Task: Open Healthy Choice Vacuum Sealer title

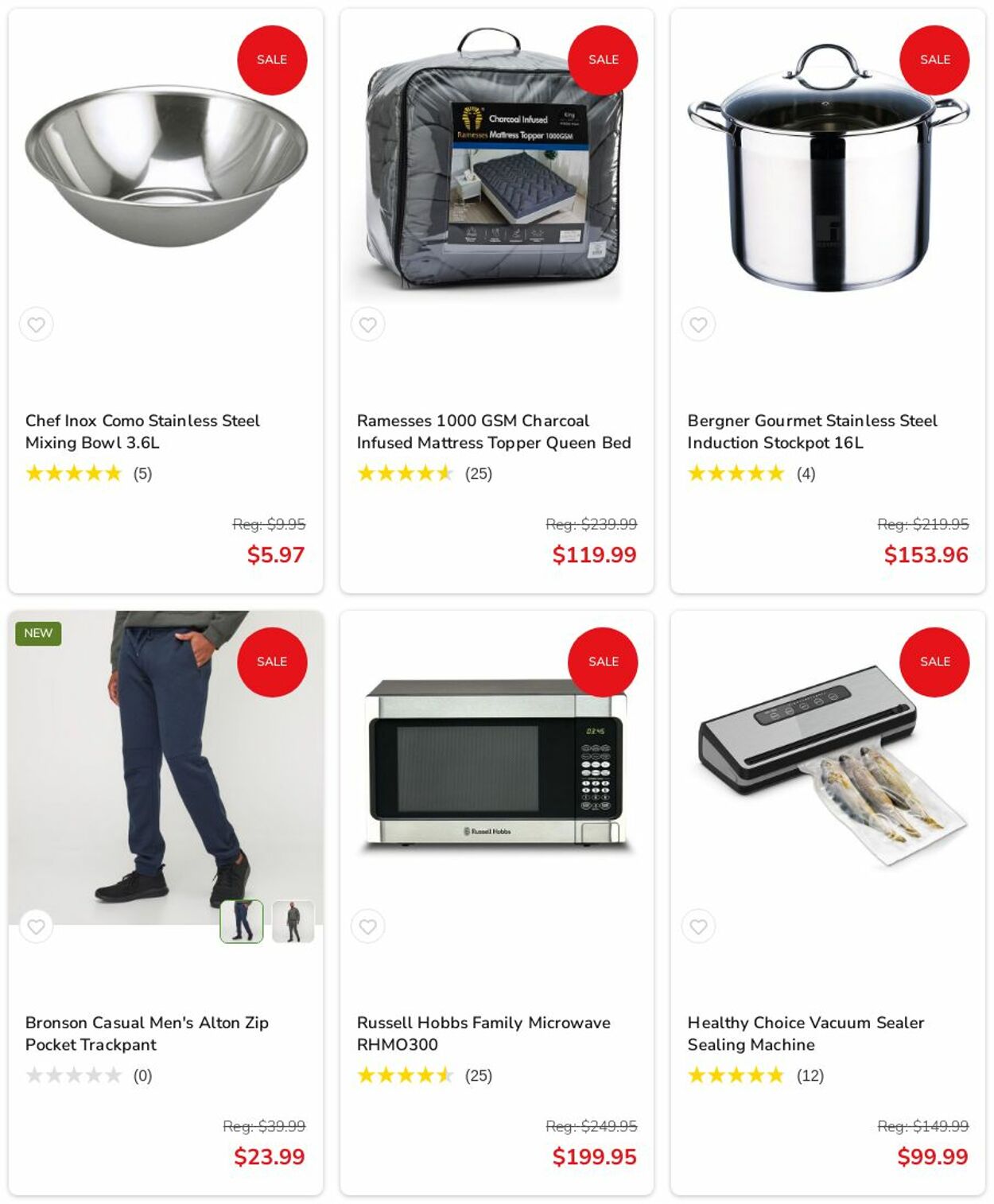Action: click(806, 1034)
